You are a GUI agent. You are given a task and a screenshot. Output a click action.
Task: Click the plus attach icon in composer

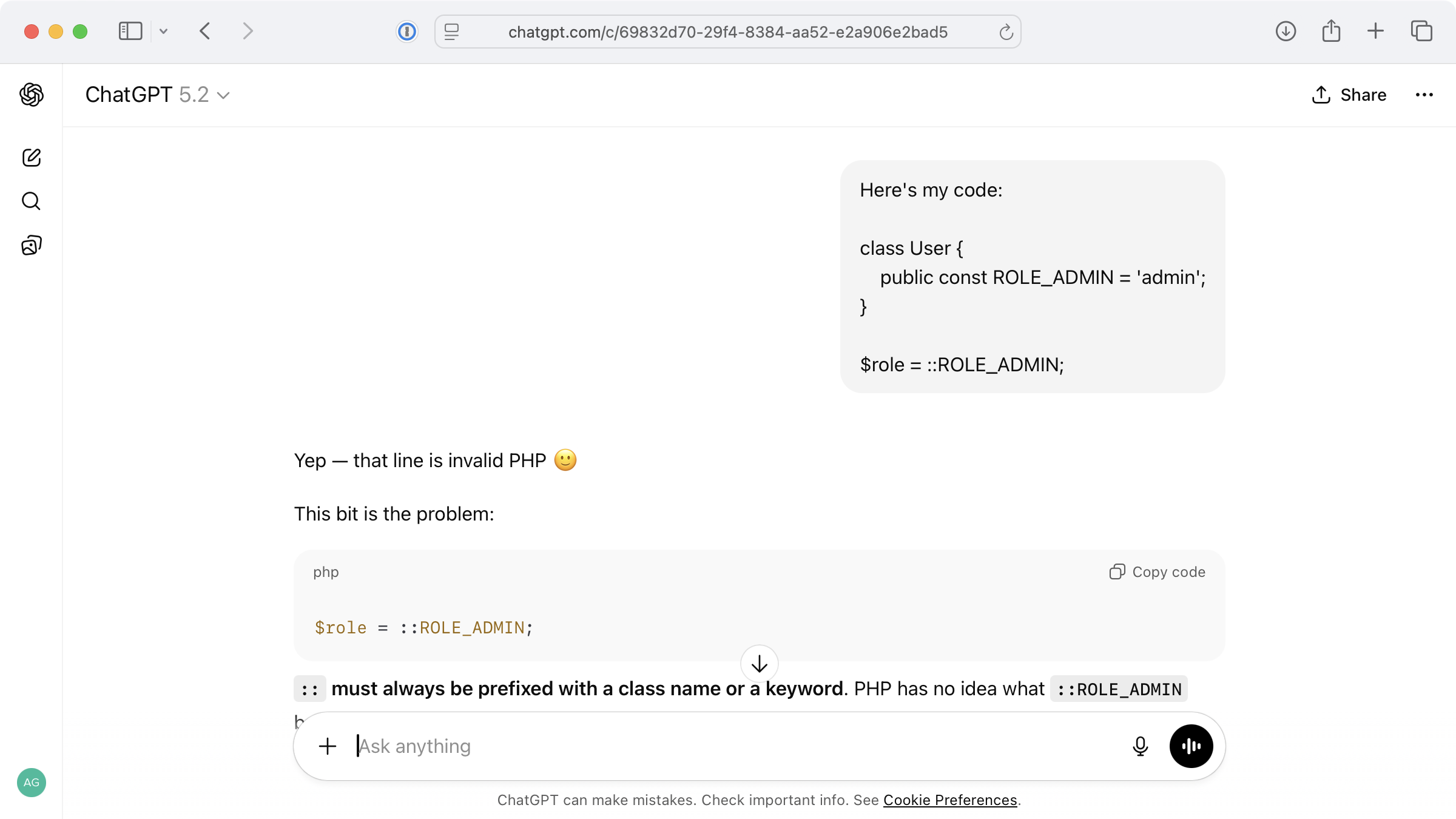328,746
